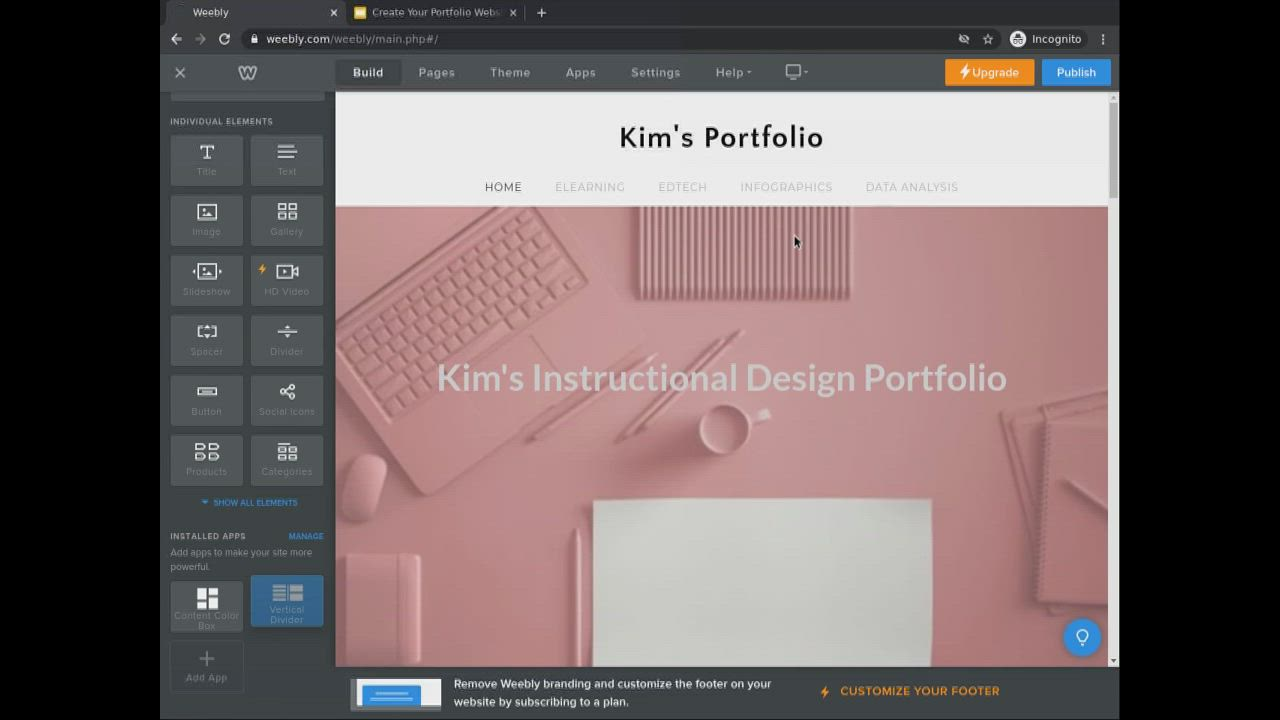Open a new browser tab
This screenshot has width=1280, height=720.
[541, 12]
